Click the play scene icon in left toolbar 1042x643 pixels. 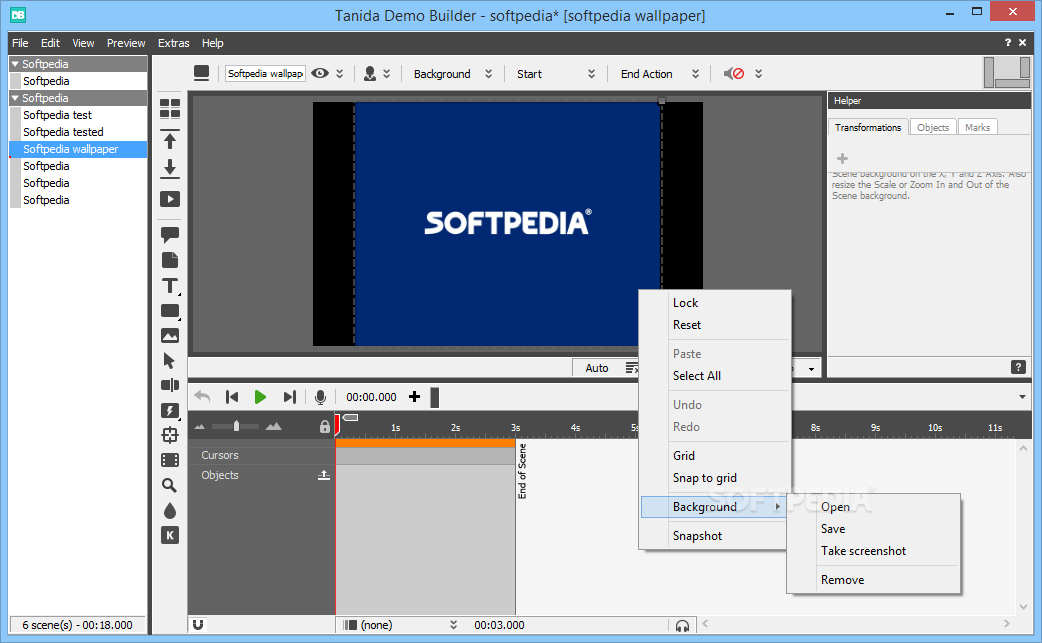170,199
